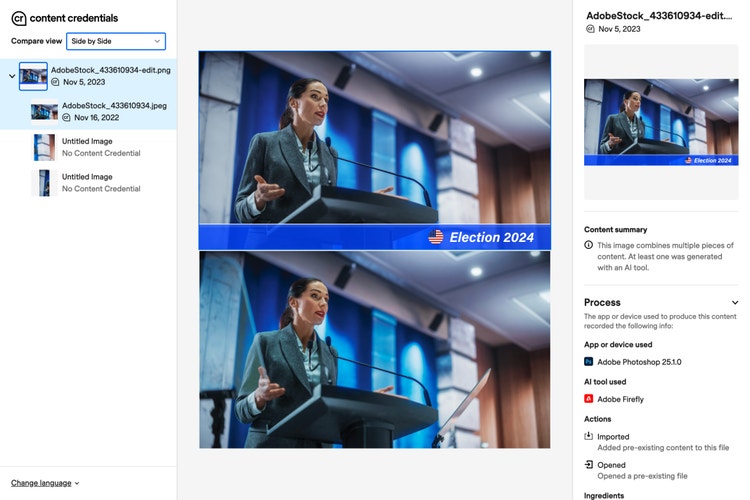Click credential icon beside Nov 5, 2023 in sidebar
The image size is (750, 500).
pos(56,82)
